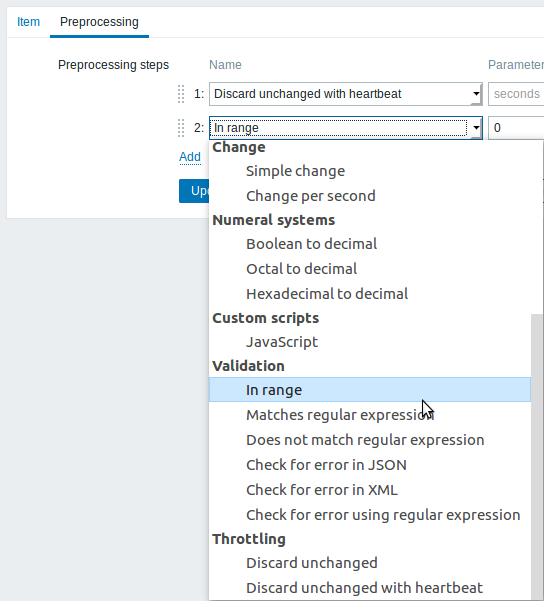The image size is (544, 601).
Task: Click the dropdown list scrollbar thumb
Action: pos(537,457)
